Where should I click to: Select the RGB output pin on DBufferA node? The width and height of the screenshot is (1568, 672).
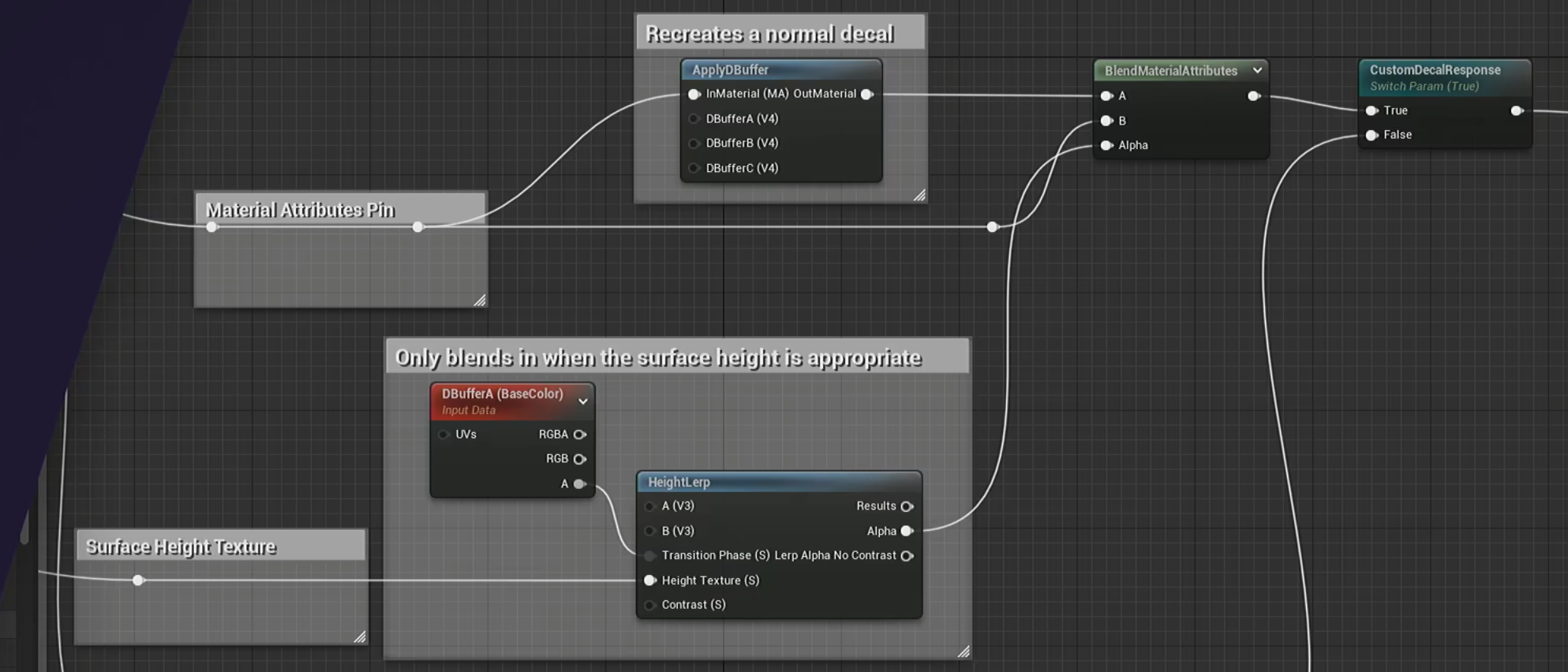click(580, 459)
